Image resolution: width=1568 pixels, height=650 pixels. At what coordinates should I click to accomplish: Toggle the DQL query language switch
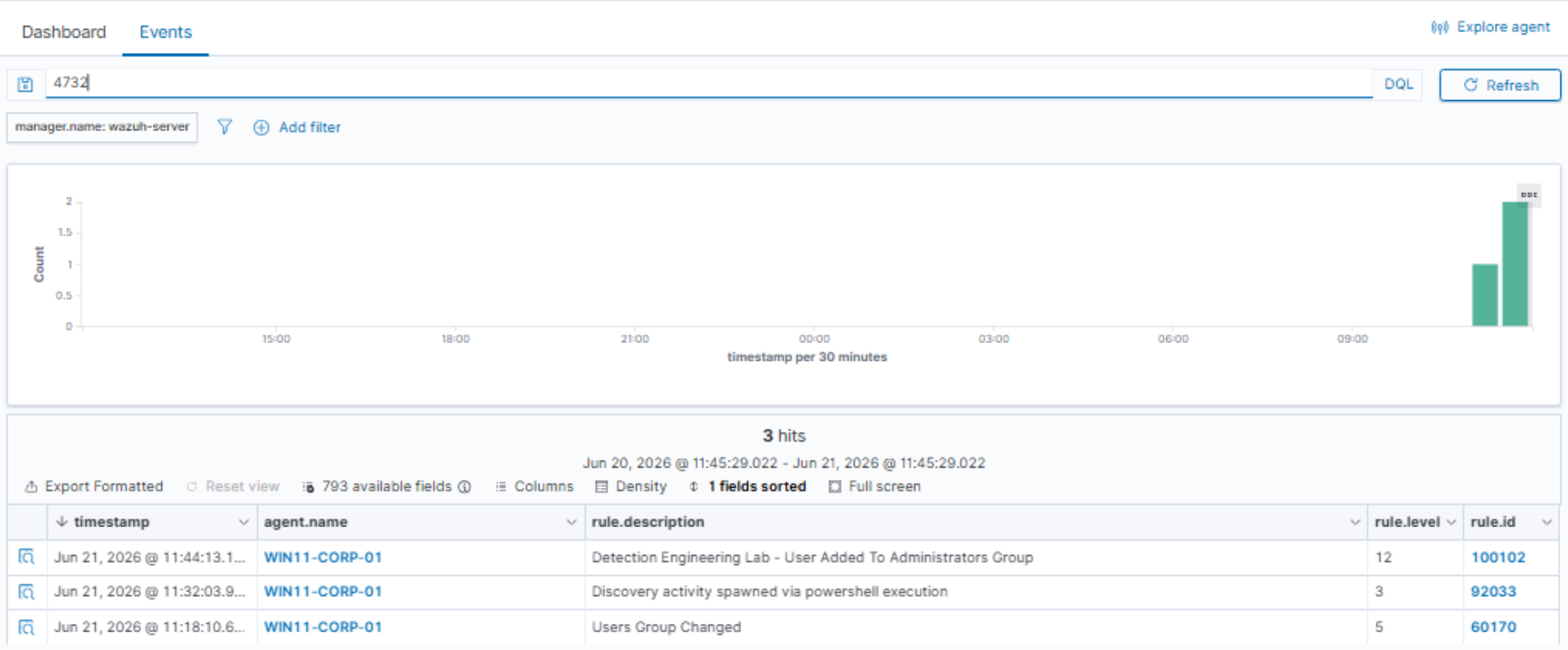point(1398,84)
